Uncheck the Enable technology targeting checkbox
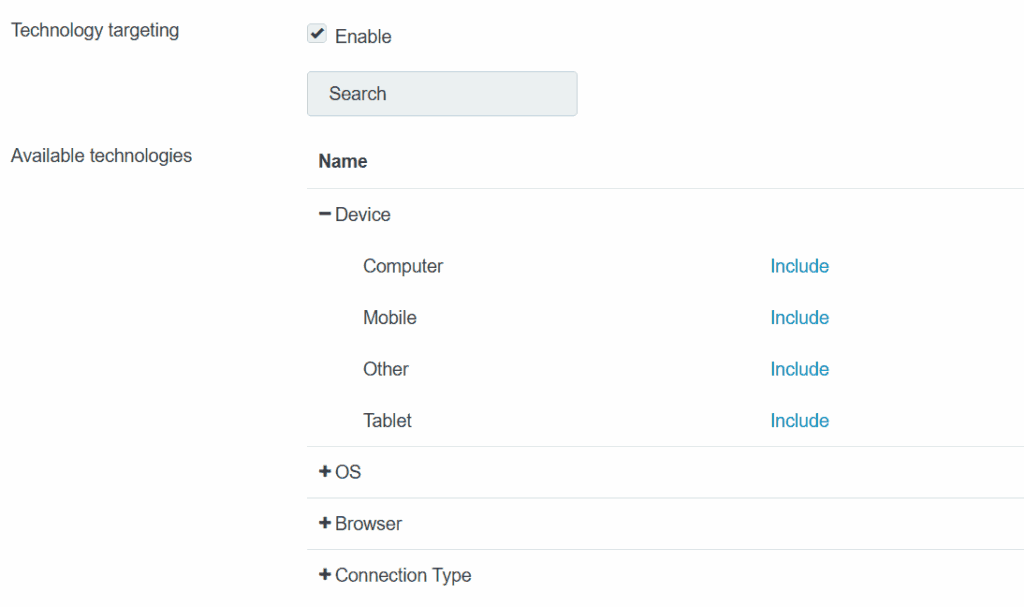 pyautogui.click(x=317, y=35)
